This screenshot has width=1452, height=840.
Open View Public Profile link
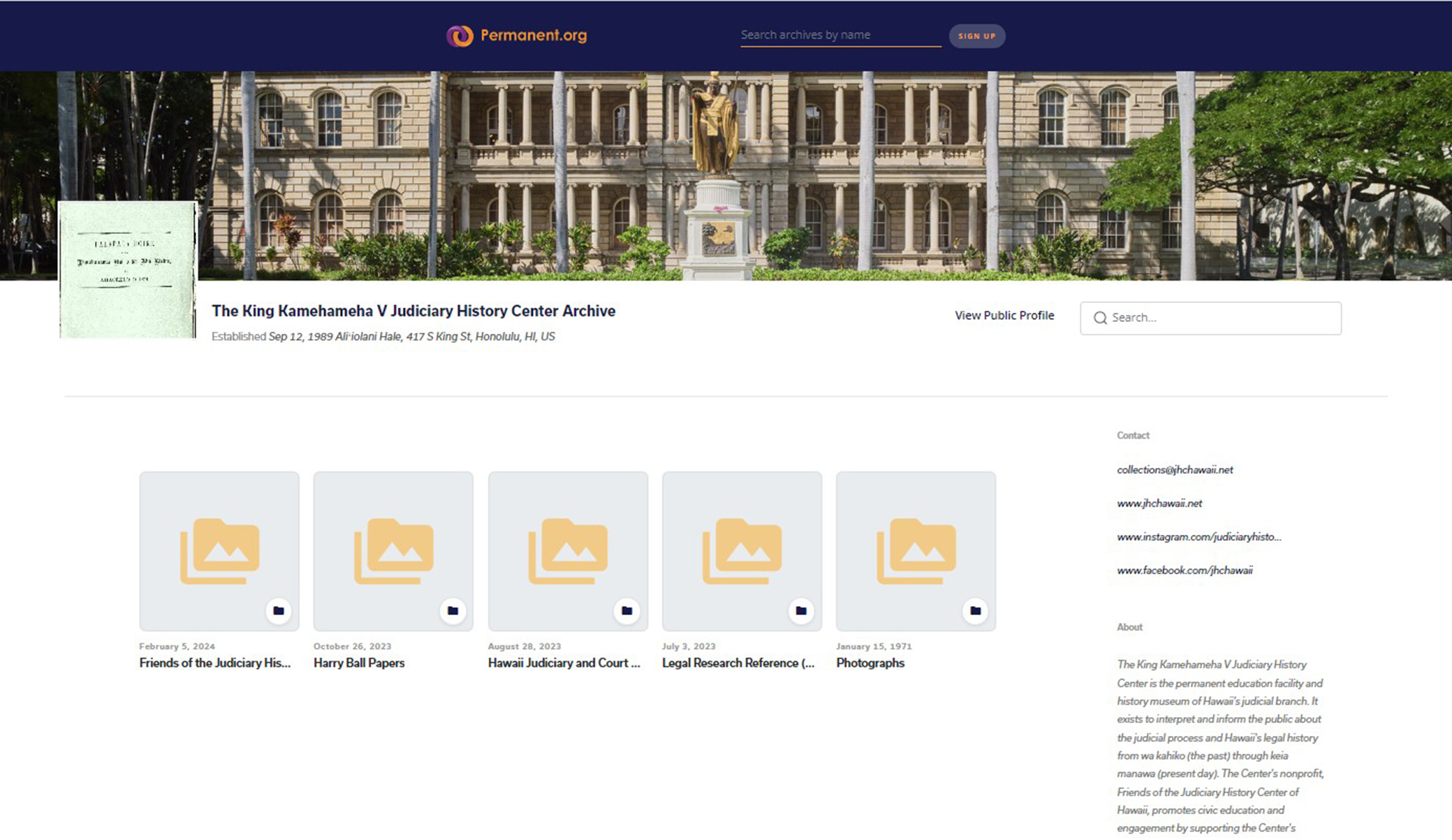1004,316
